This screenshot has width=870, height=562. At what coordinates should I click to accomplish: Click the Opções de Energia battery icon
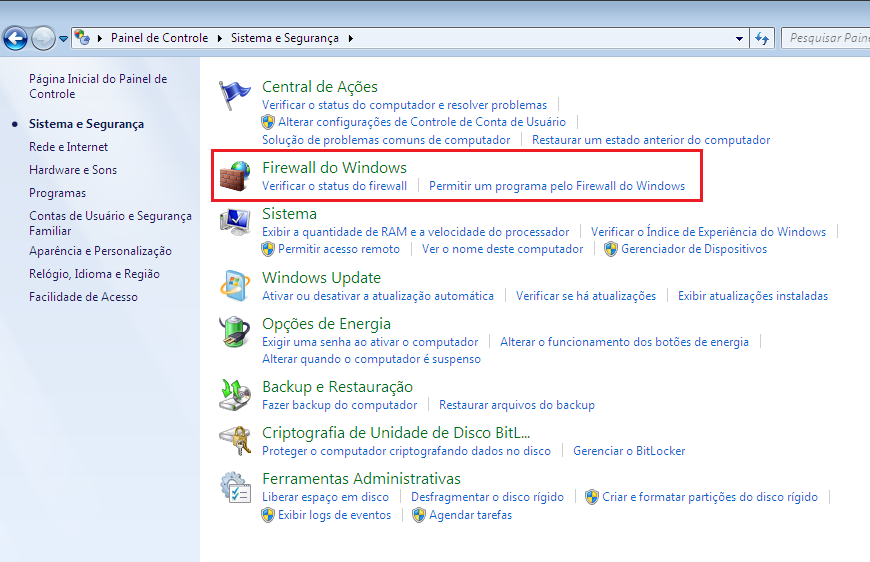pos(235,332)
